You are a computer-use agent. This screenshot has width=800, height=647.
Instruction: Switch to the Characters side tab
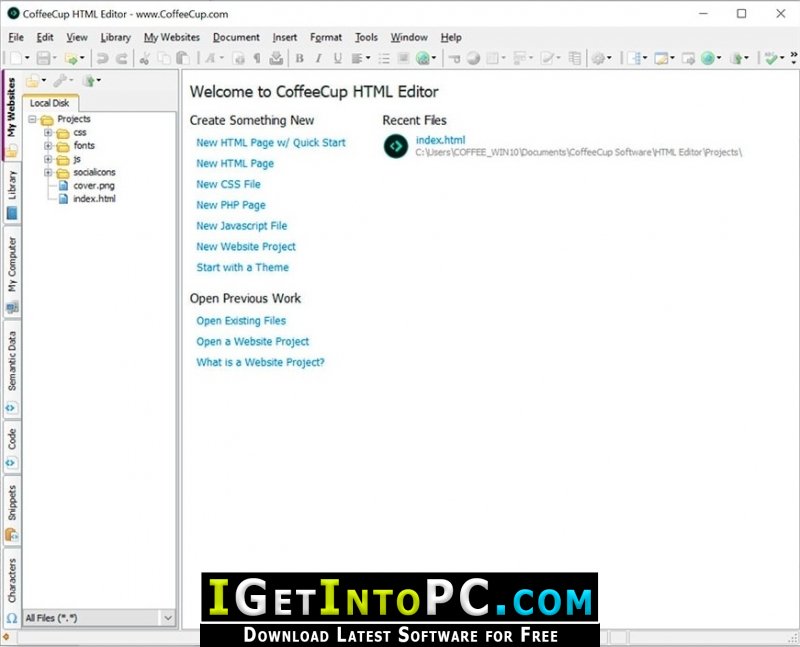coord(12,589)
